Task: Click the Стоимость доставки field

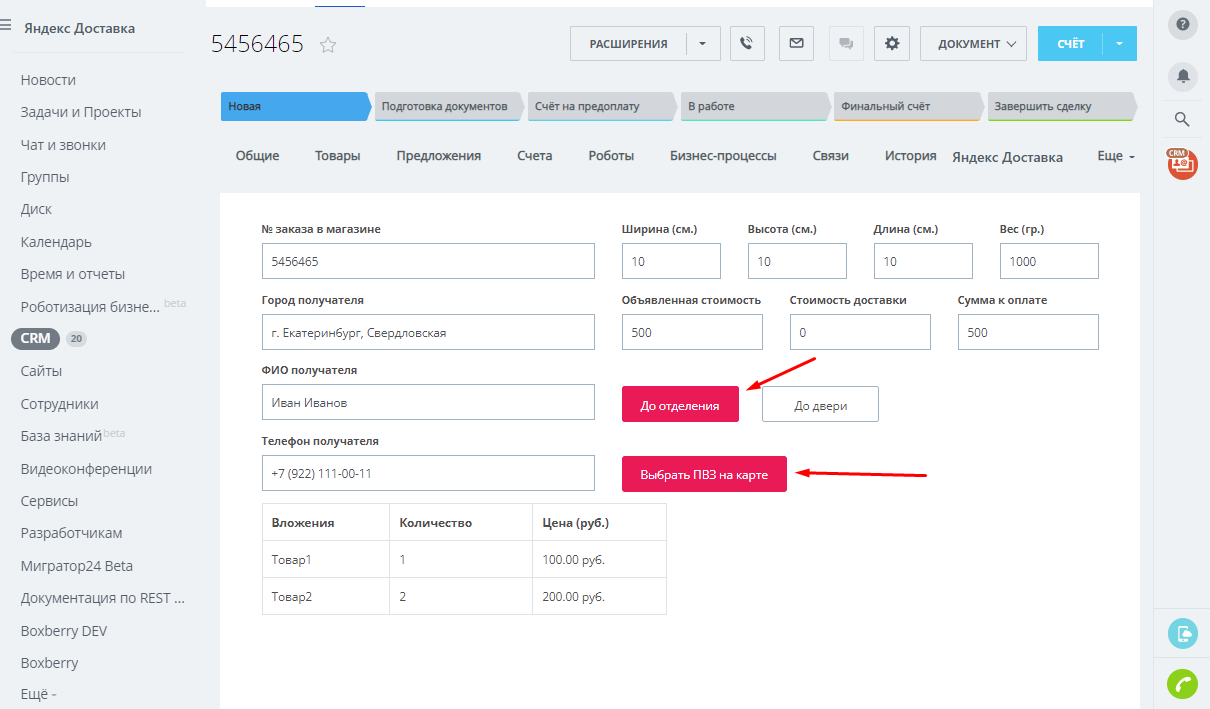Action: (x=860, y=332)
